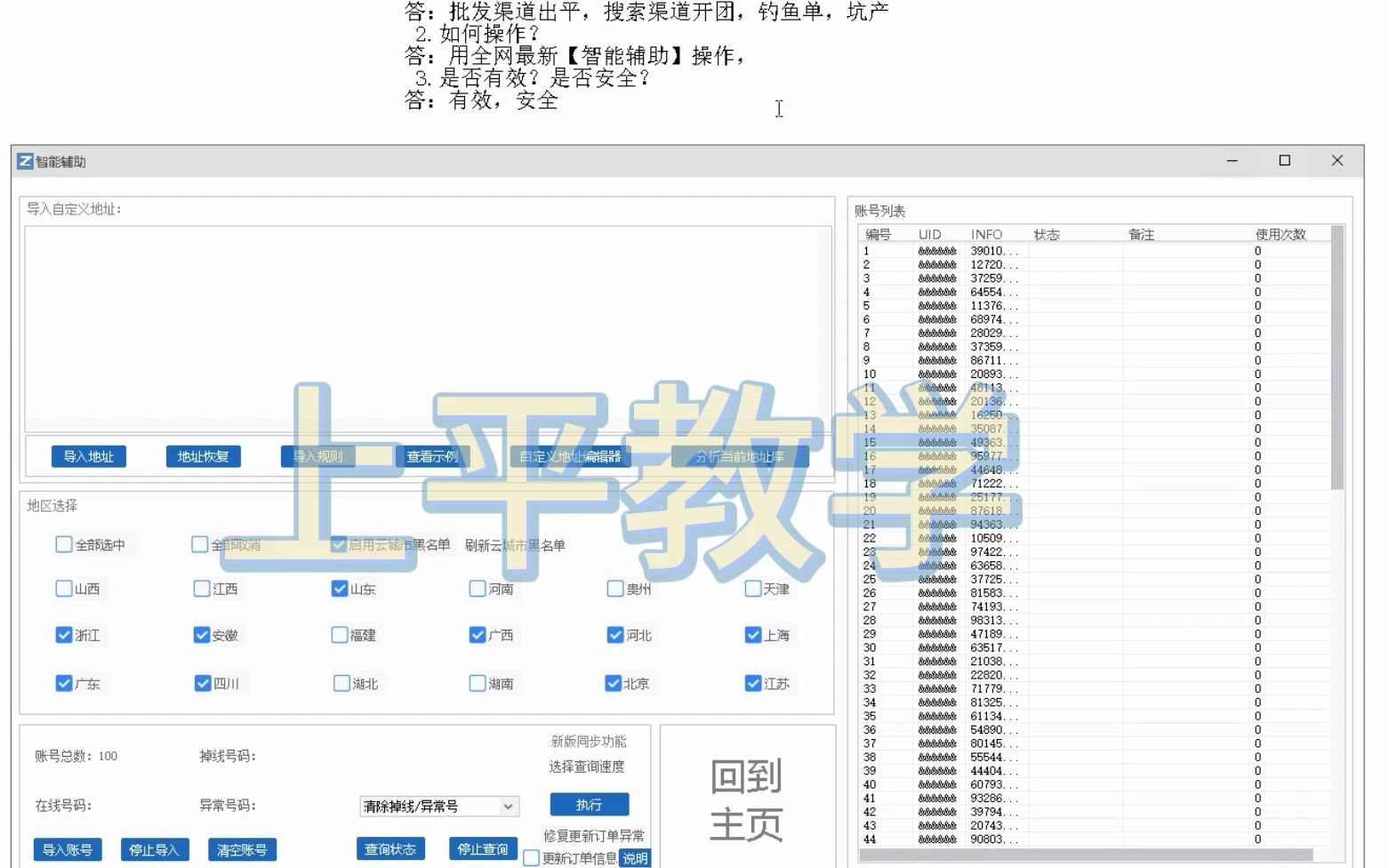Click the 清空账号 button
Viewport: 1389px width, 868px height.
[242, 849]
